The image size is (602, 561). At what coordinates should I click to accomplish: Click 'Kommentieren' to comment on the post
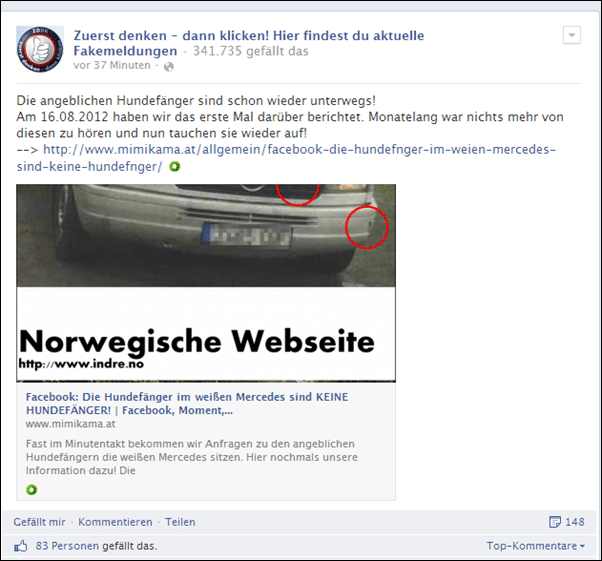point(115,522)
